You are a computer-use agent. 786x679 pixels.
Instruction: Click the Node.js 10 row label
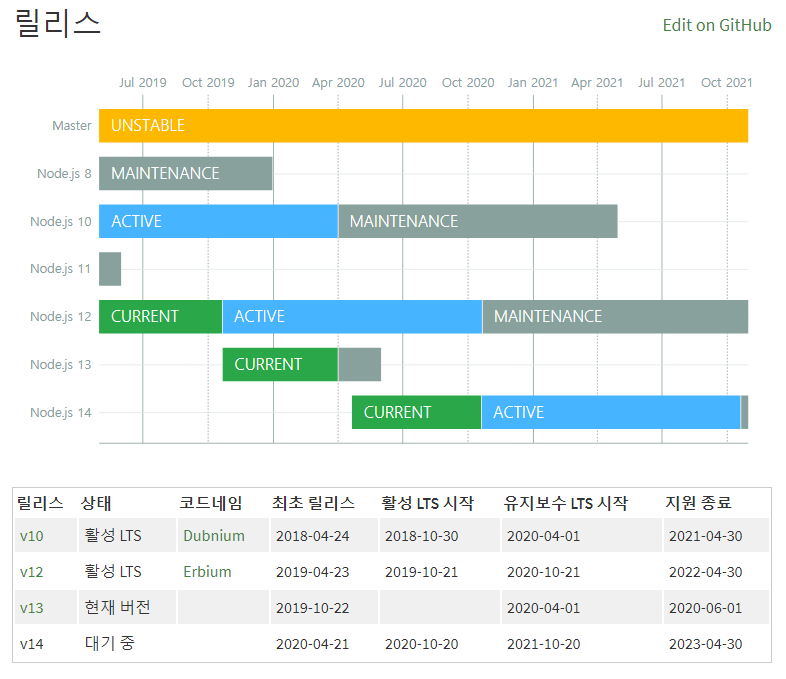pyautogui.click(x=61, y=221)
